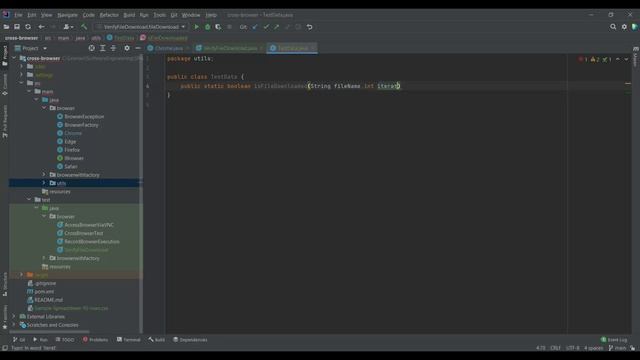Select CrossBrowserTest in project tree
Screen dimensions: 640x360
[84, 233]
